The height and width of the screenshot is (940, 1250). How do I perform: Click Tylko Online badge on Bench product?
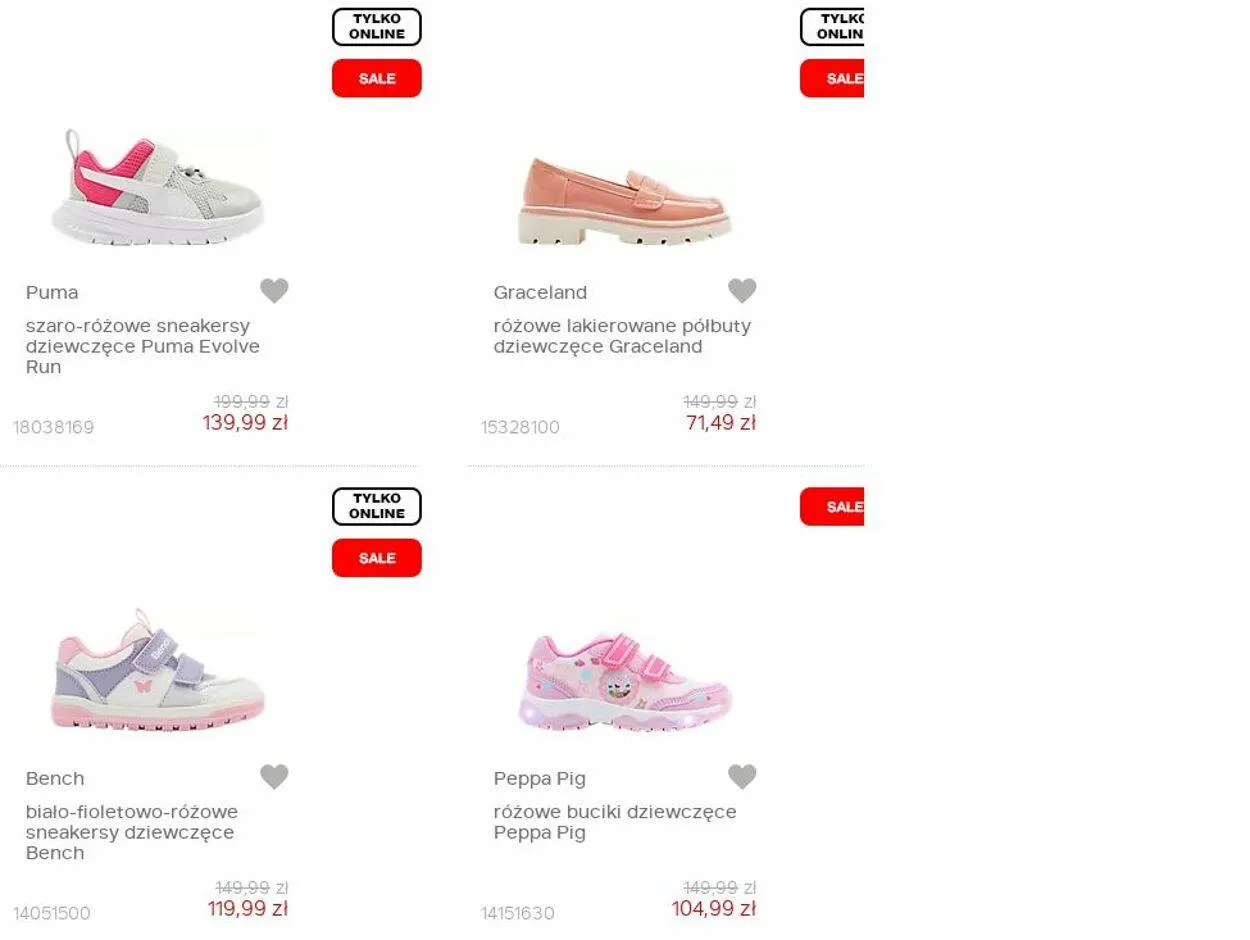point(377,507)
